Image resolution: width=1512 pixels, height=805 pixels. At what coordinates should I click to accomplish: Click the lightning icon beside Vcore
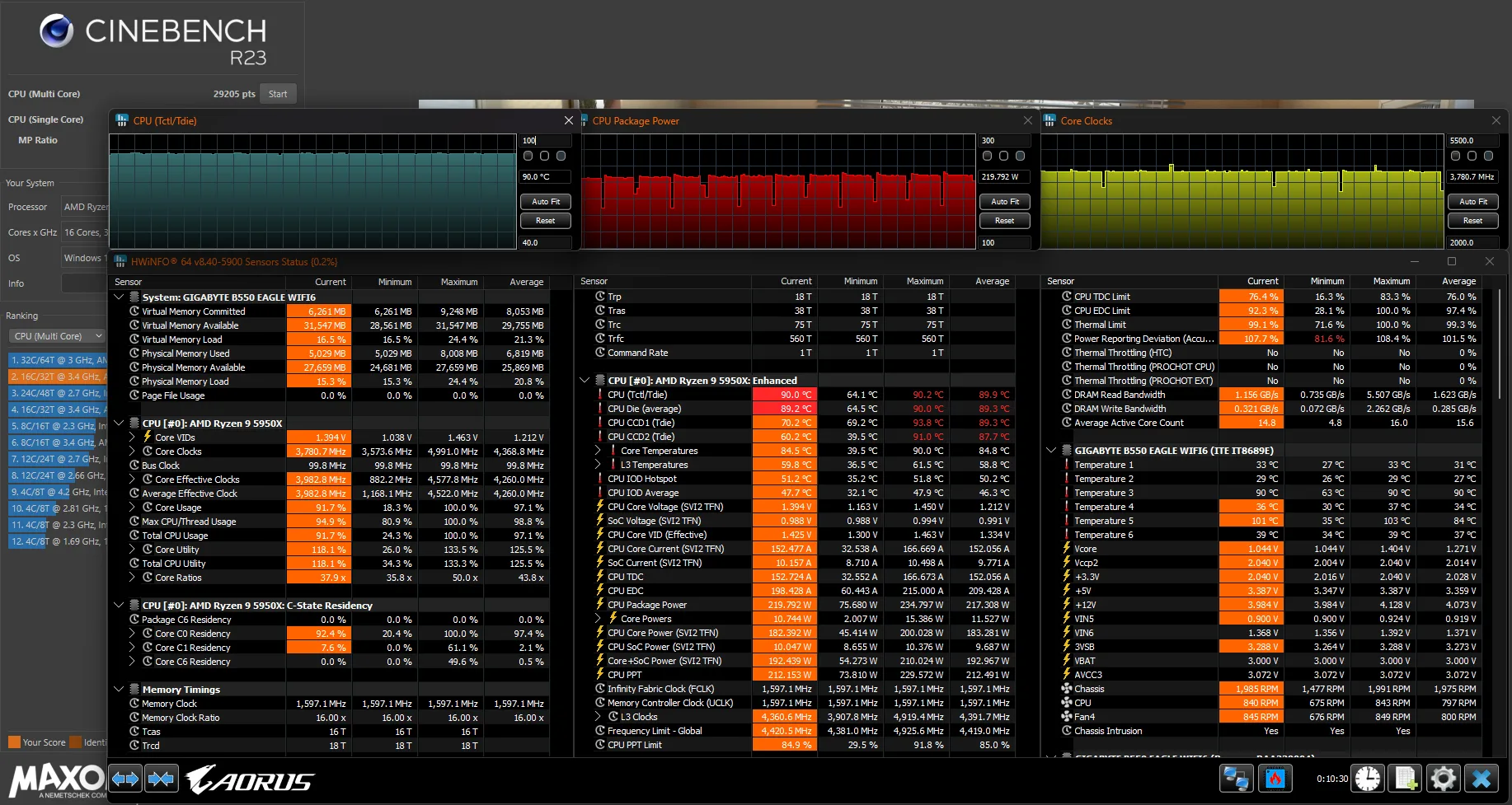[x=1066, y=549]
